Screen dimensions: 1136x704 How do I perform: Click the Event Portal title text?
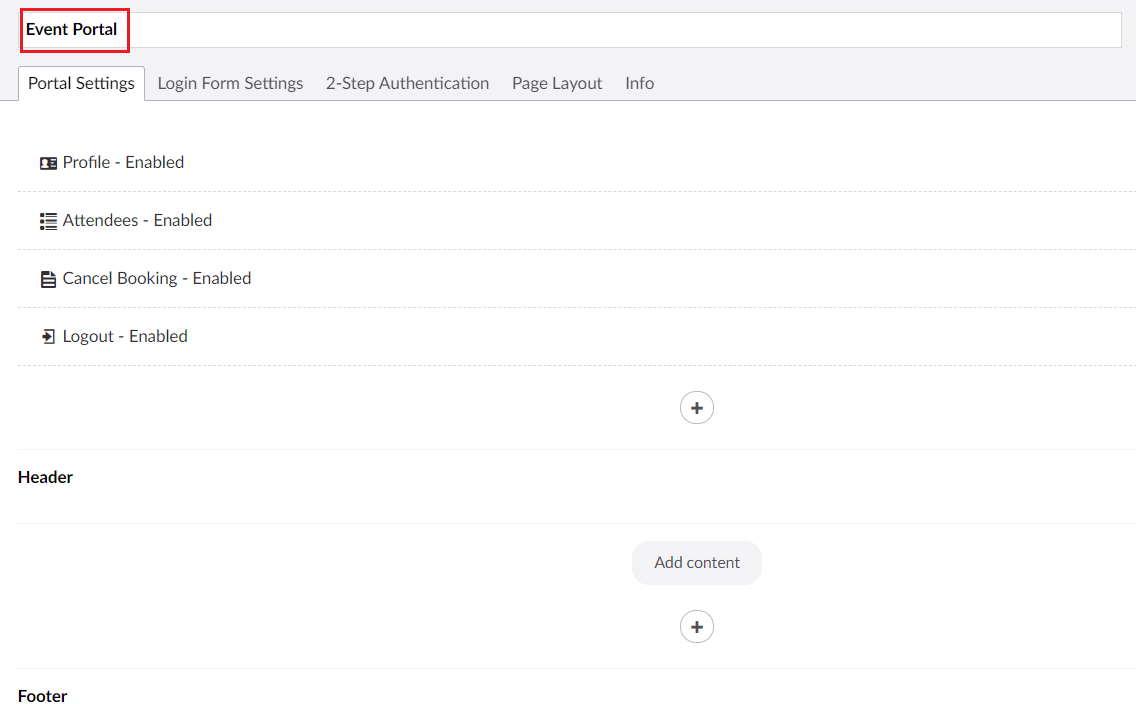tap(71, 30)
